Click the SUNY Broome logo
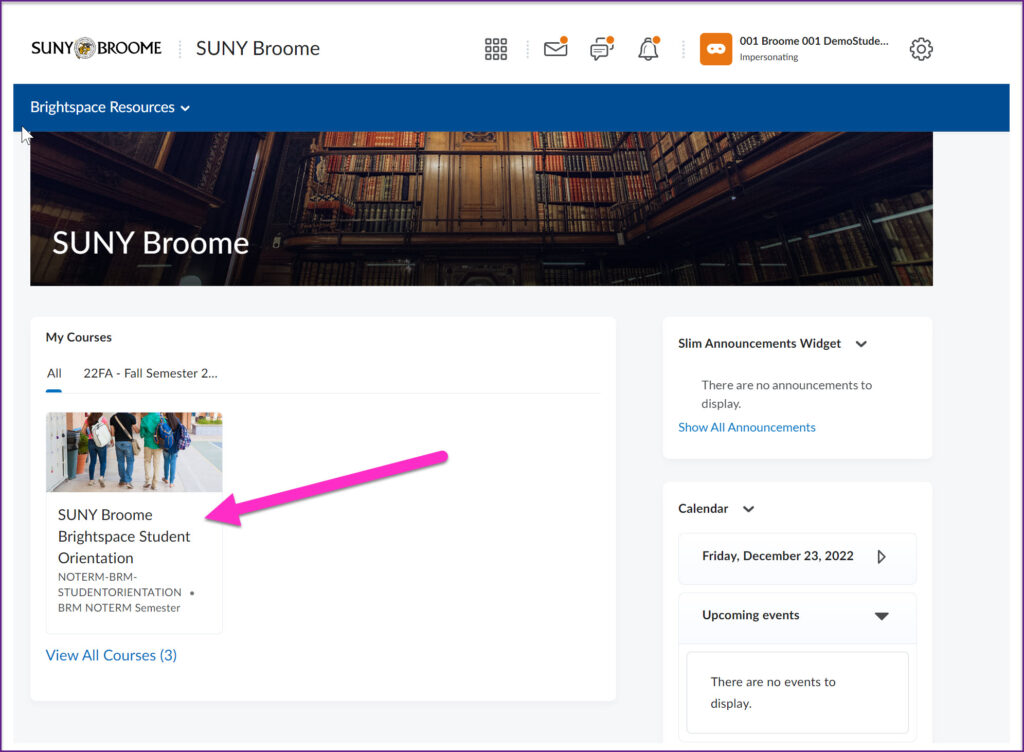This screenshot has height=752, width=1024. click(x=96, y=48)
